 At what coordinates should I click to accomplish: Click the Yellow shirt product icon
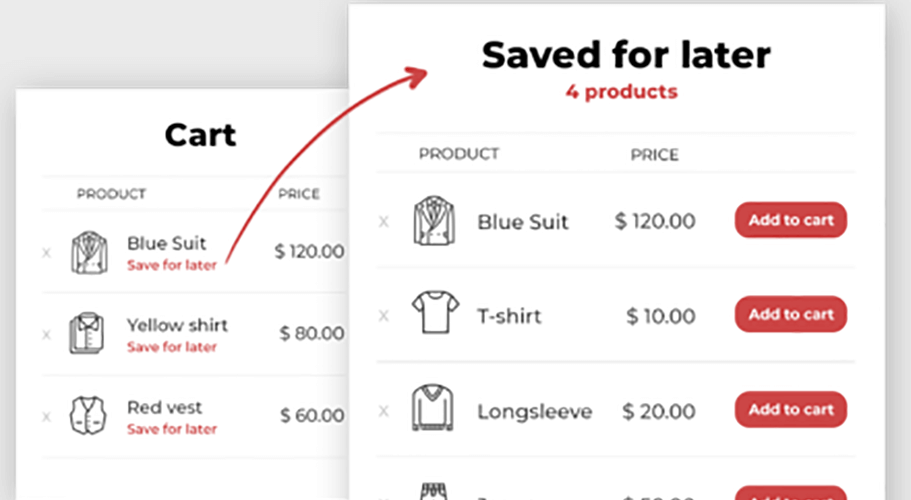pos(87,334)
